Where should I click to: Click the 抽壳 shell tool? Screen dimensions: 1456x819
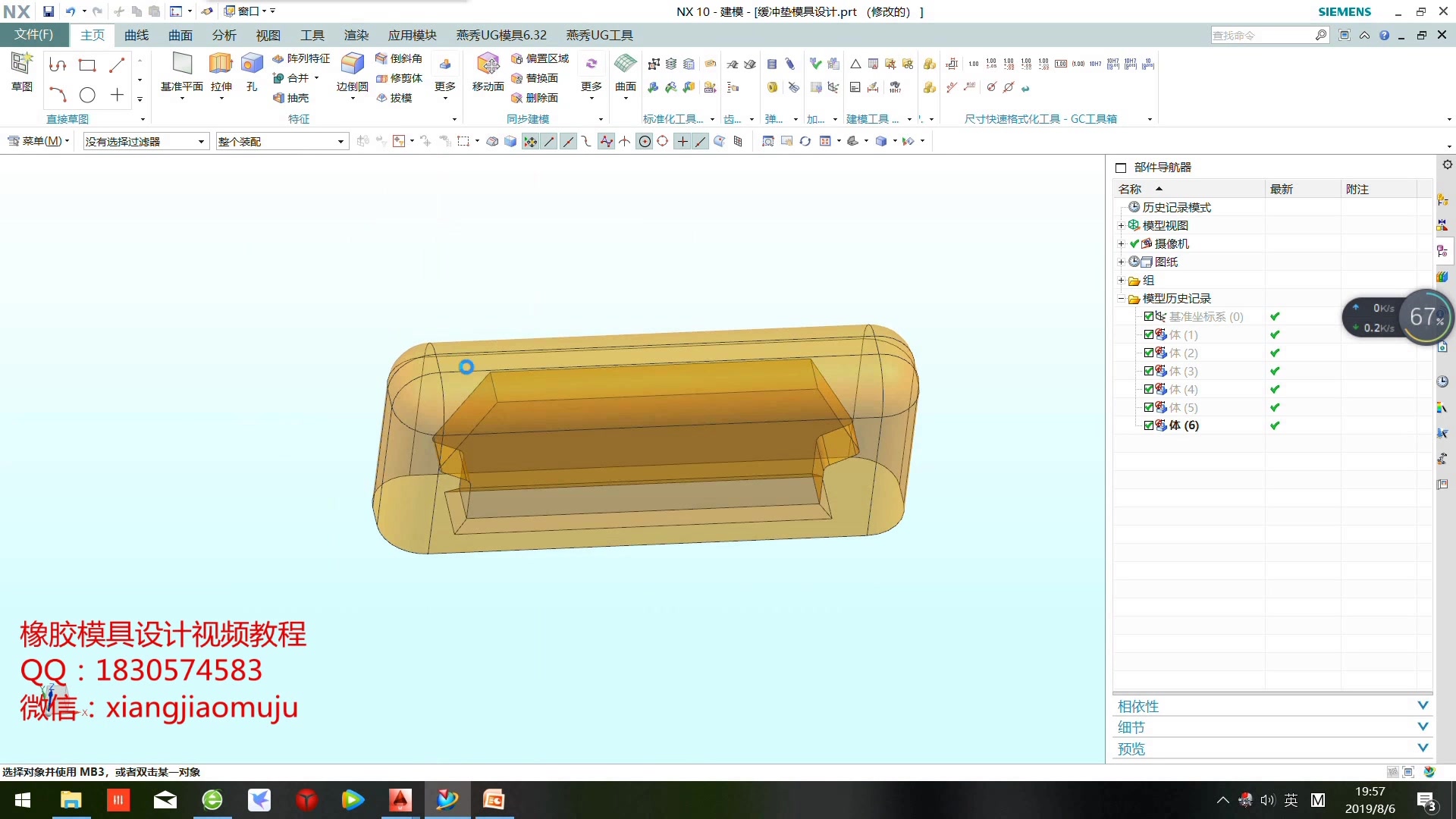(291, 98)
